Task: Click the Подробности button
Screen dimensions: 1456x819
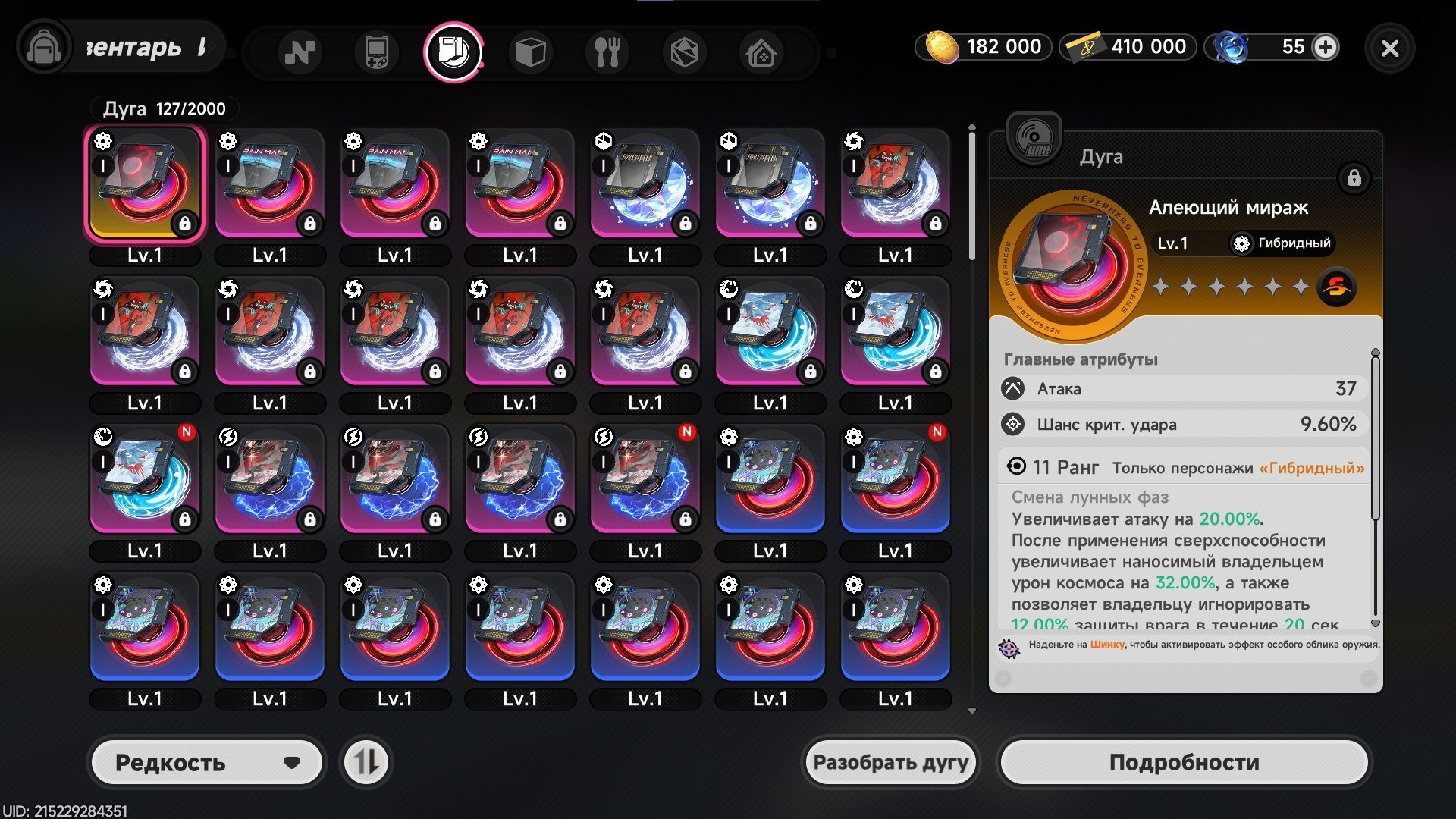Action: pos(1184,762)
